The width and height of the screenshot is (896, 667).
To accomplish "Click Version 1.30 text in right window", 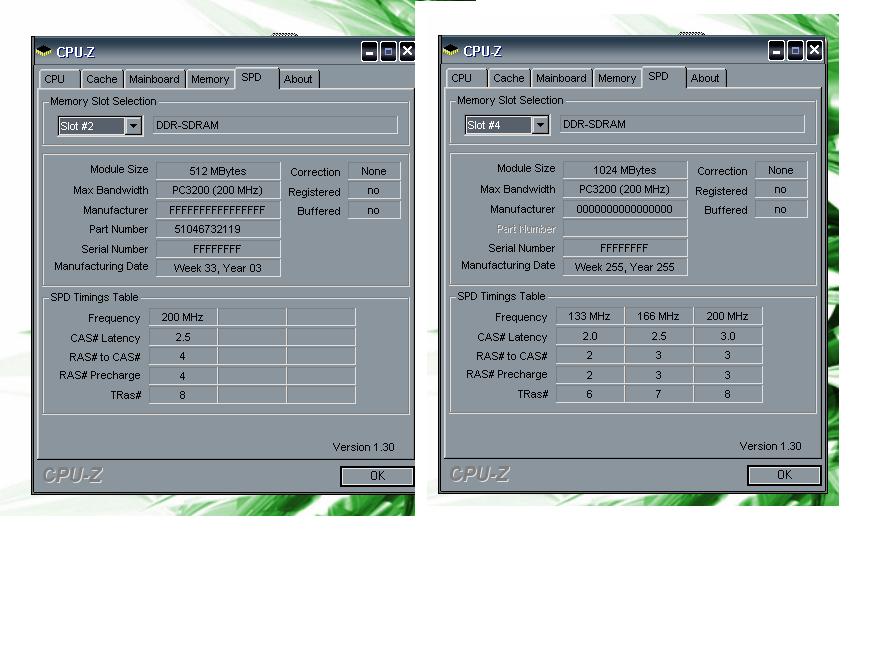I will tap(770, 446).
